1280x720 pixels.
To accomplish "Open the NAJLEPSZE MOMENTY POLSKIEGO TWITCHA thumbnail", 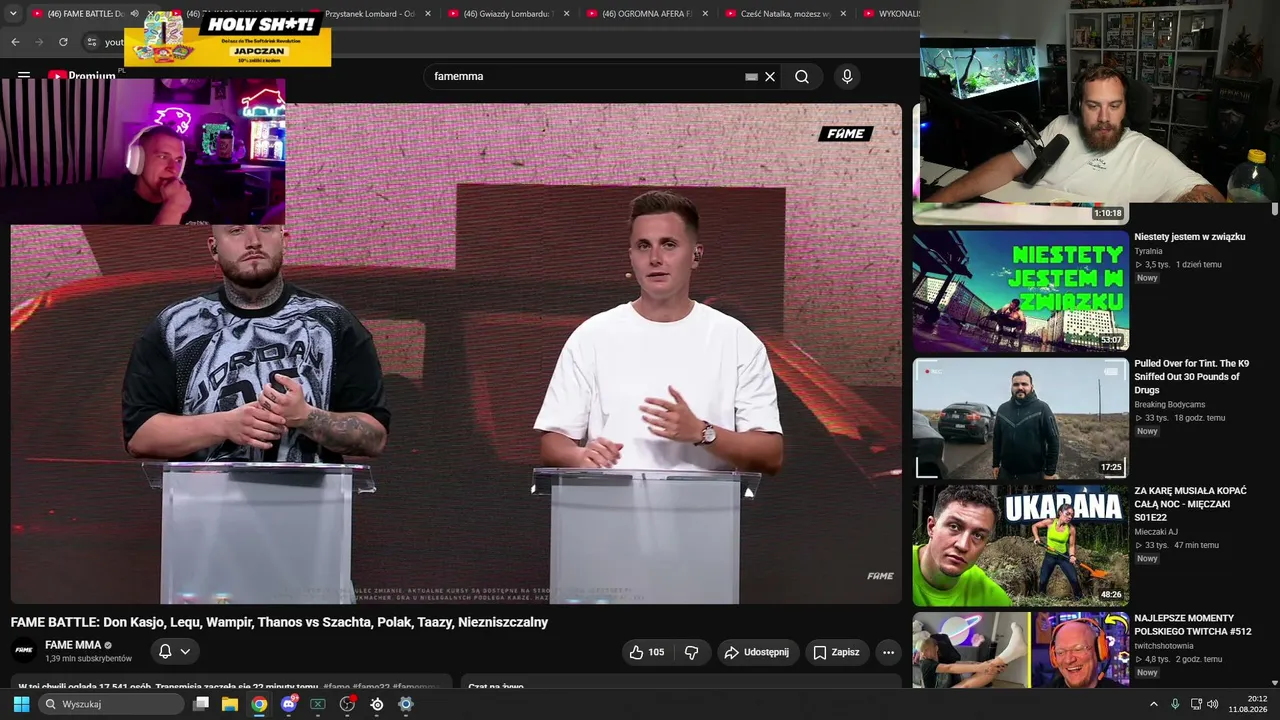I will [x=1021, y=650].
